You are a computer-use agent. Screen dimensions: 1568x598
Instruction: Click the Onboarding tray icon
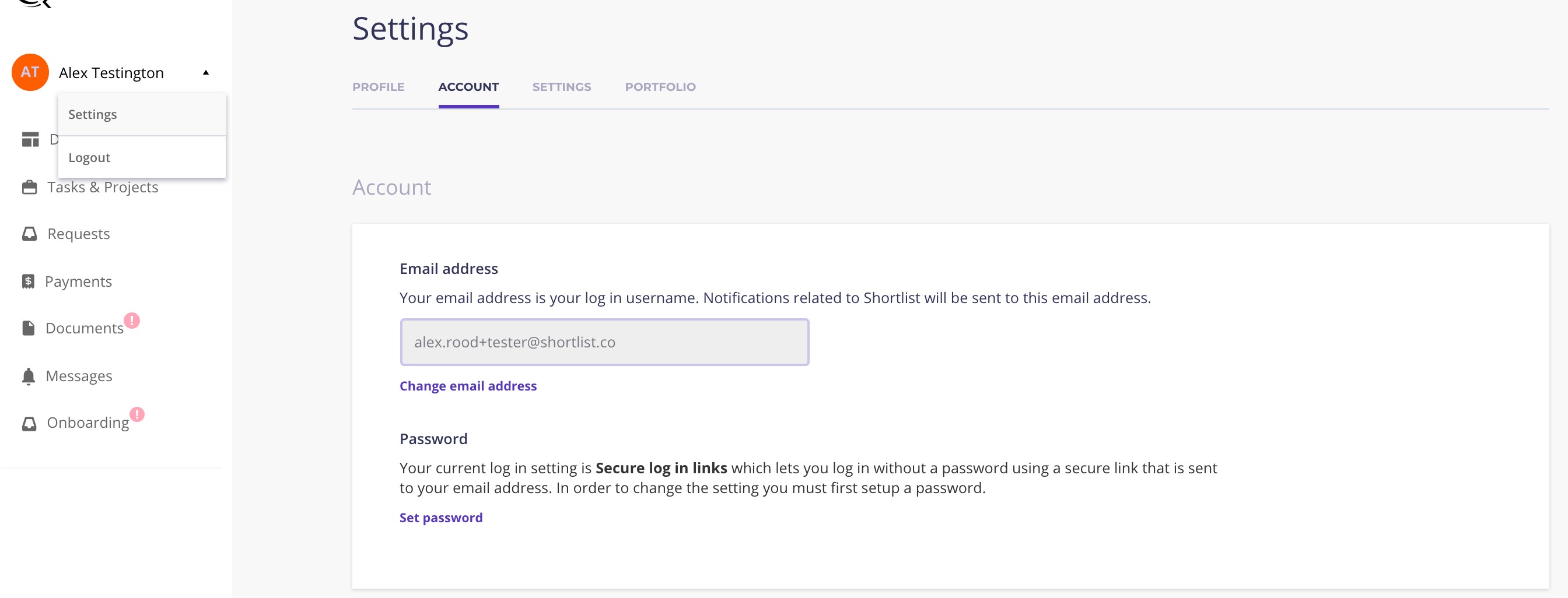(29, 423)
